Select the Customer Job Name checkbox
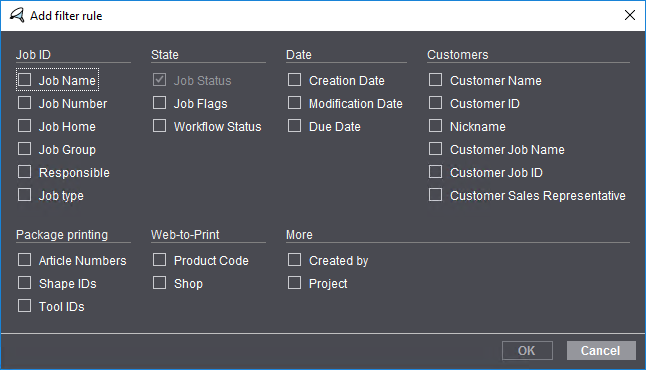 point(435,149)
